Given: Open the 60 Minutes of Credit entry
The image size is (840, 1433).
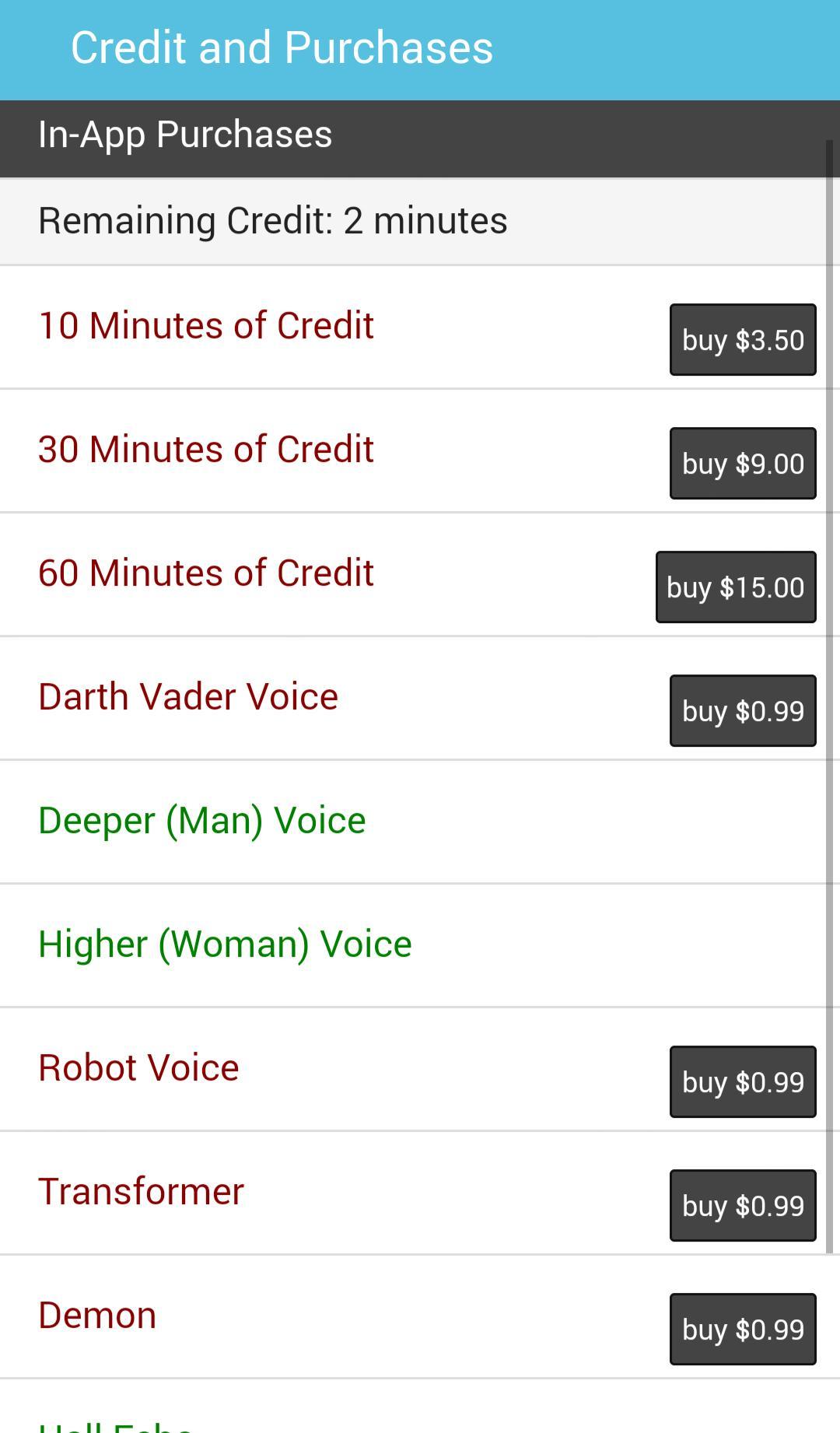Looking at the screenshot, I should tap(206, 573).
